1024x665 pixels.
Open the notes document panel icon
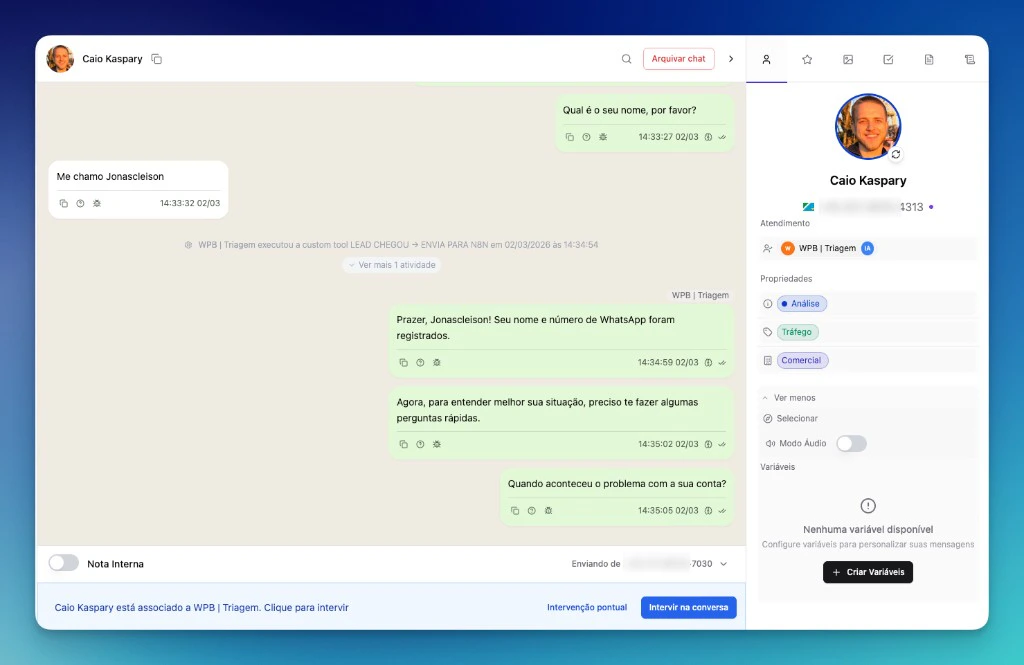tap(929, 59)
